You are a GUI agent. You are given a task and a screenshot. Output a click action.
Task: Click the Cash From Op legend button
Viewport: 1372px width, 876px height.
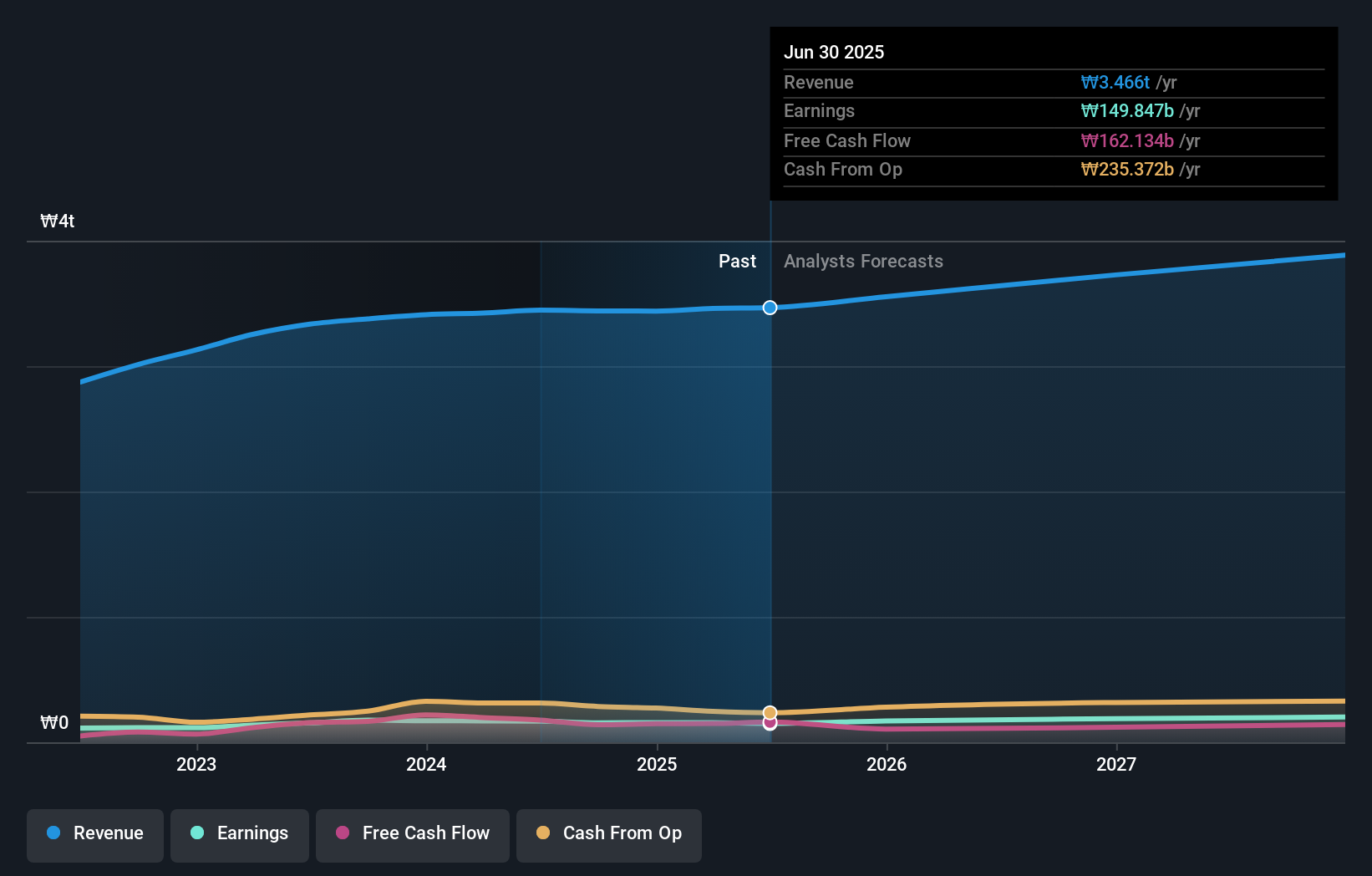pyautogui.click(x=608, y=835)
